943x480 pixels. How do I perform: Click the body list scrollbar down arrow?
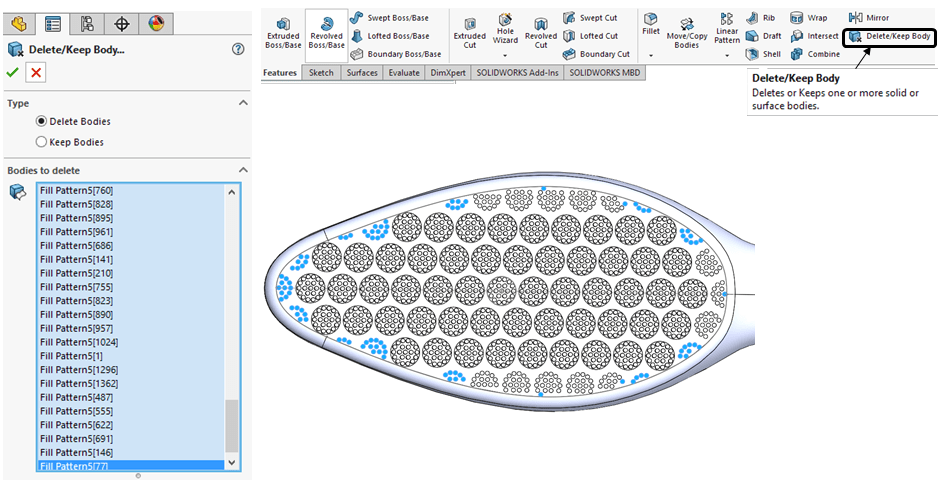point(232,463)
